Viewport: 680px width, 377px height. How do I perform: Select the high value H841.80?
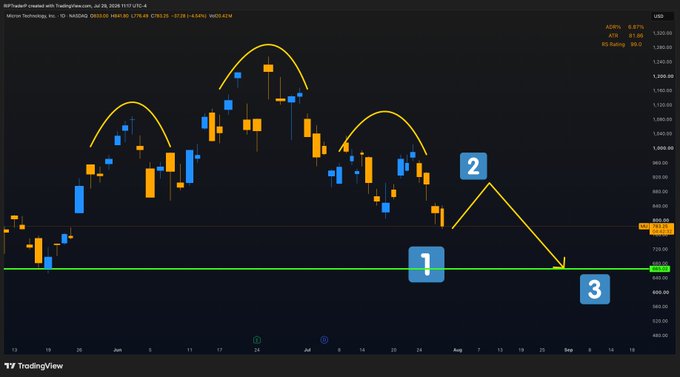(120, 16)
